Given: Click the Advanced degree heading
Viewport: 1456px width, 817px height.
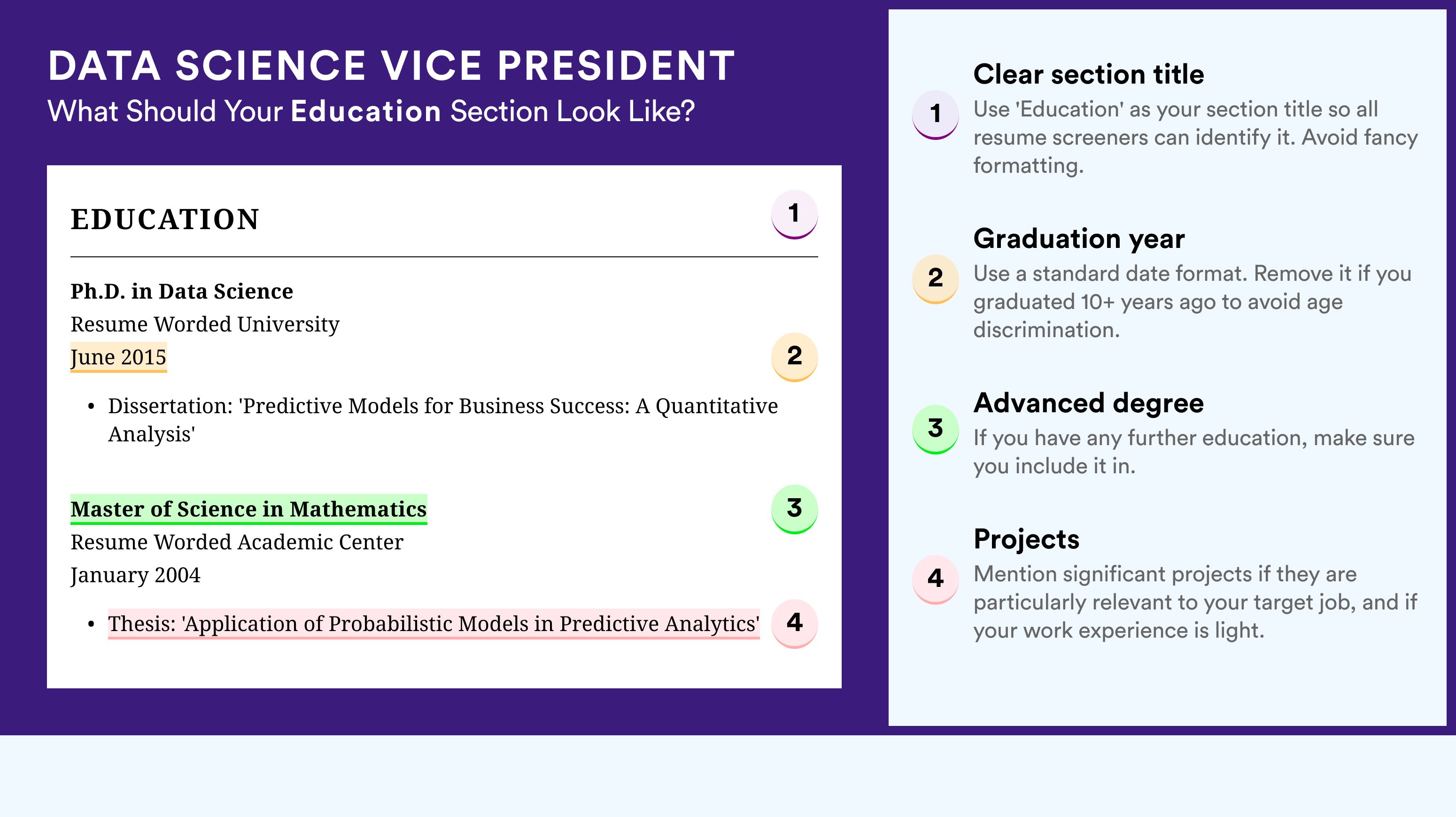Looking at the screenshot, I should pyautogui.click(x=1088, y=403).
